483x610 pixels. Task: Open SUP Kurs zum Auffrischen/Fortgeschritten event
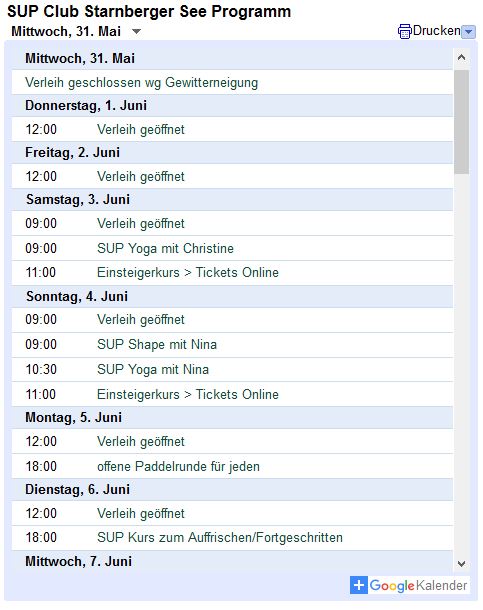[x=220, y=537]
